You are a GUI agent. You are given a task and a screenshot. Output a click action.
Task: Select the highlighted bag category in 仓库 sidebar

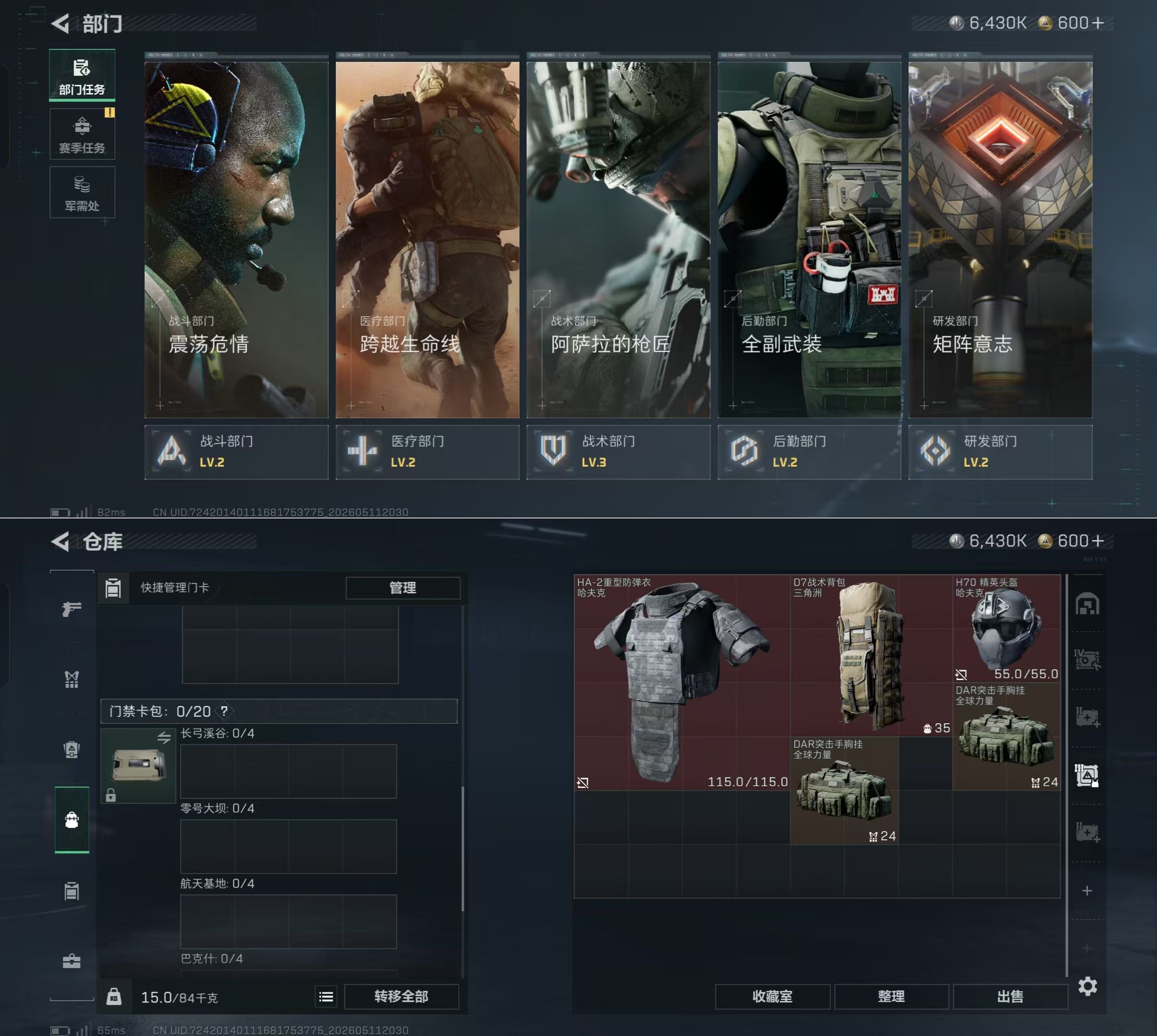(x=72, y=820)
